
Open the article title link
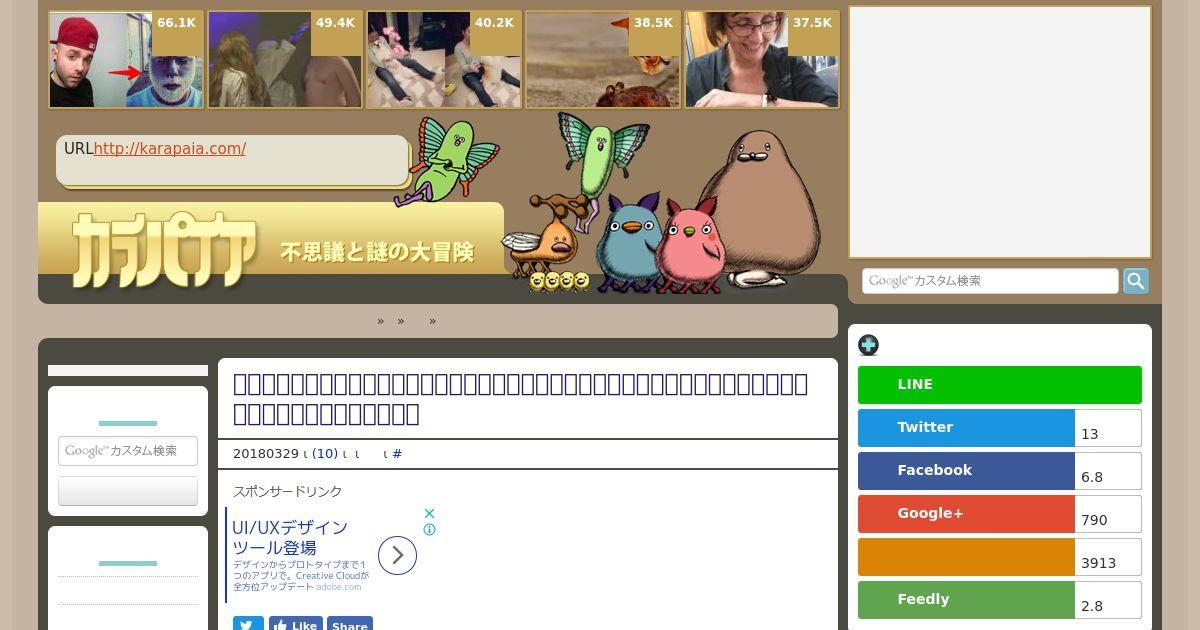(520, 399)
